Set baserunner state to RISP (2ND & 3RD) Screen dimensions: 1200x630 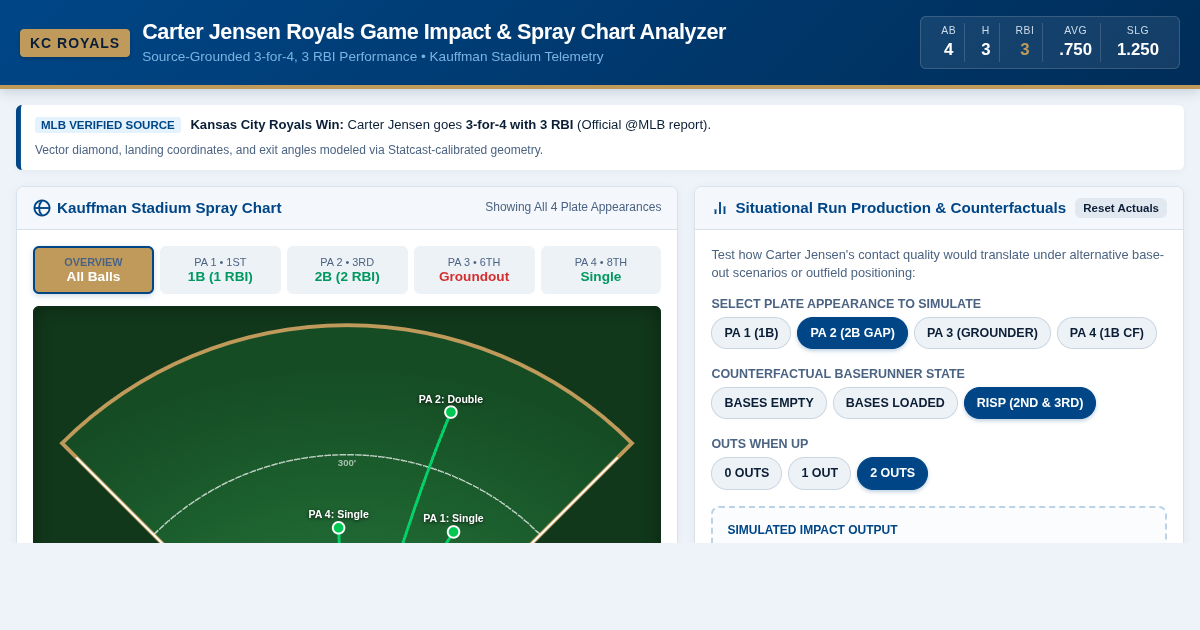pos(1030,403)
